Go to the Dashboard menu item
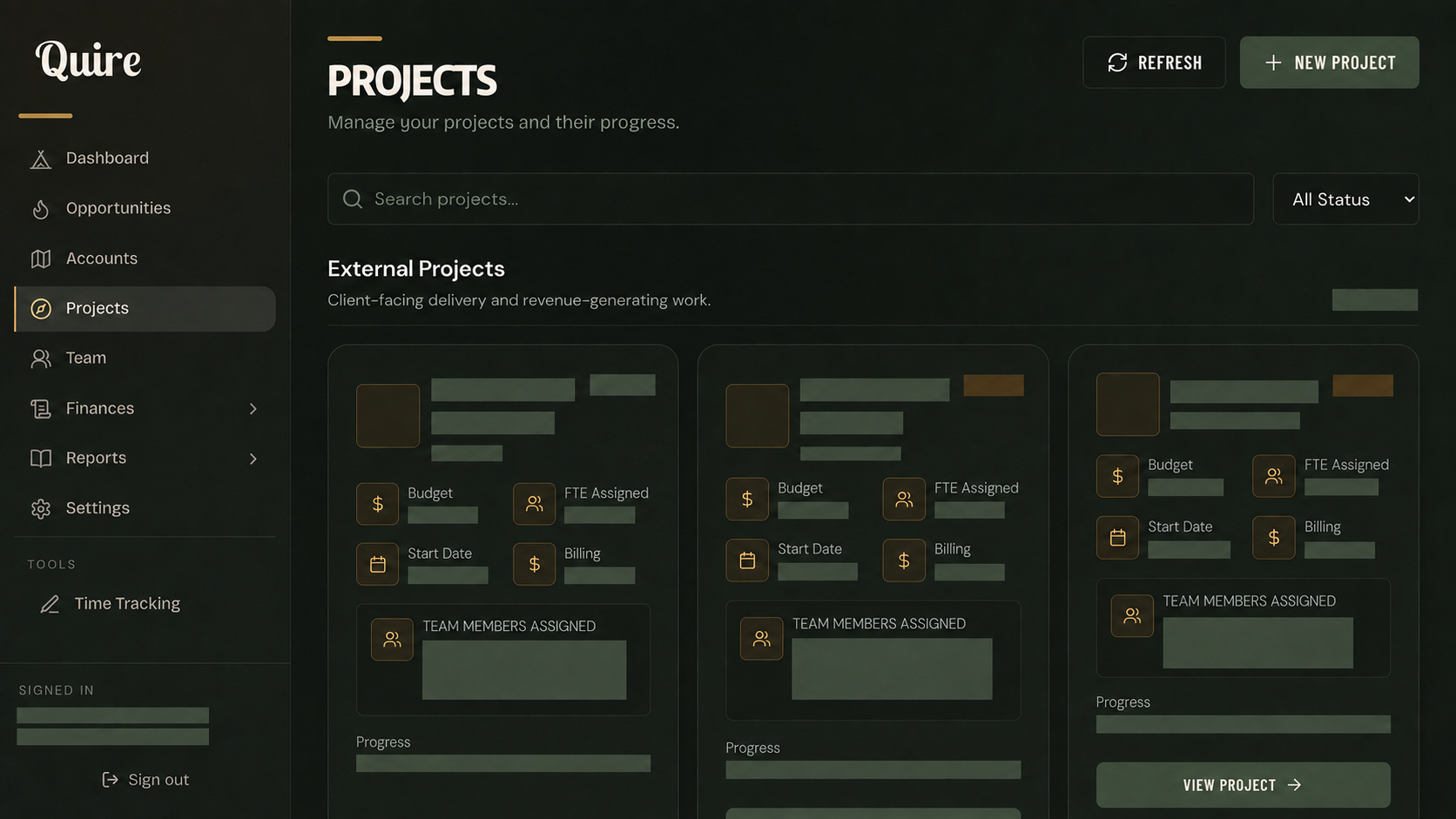 [145, 158]
